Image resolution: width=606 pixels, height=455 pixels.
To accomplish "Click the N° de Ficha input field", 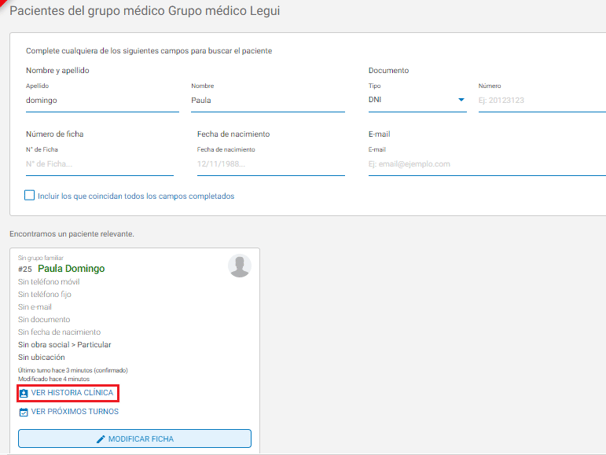I will 100,164.
